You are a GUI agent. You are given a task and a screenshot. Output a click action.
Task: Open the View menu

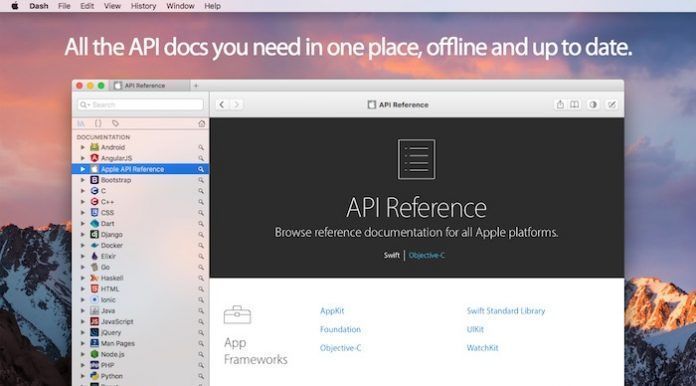[x=112, y=6]
